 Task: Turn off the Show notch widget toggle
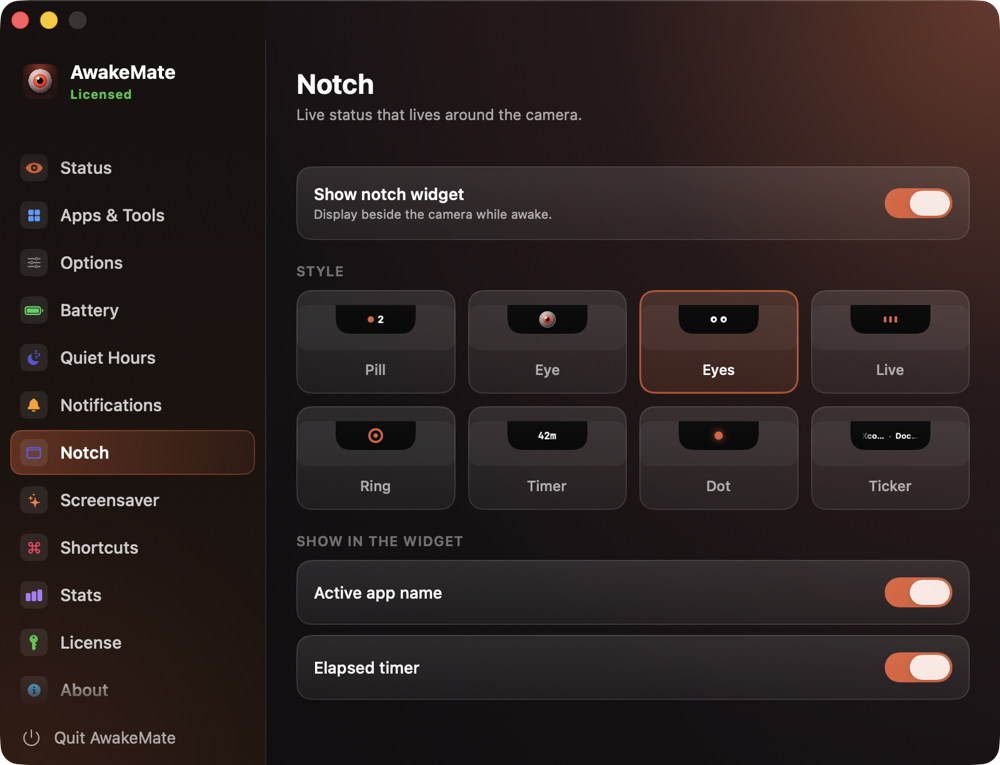[x=918, y=203]
